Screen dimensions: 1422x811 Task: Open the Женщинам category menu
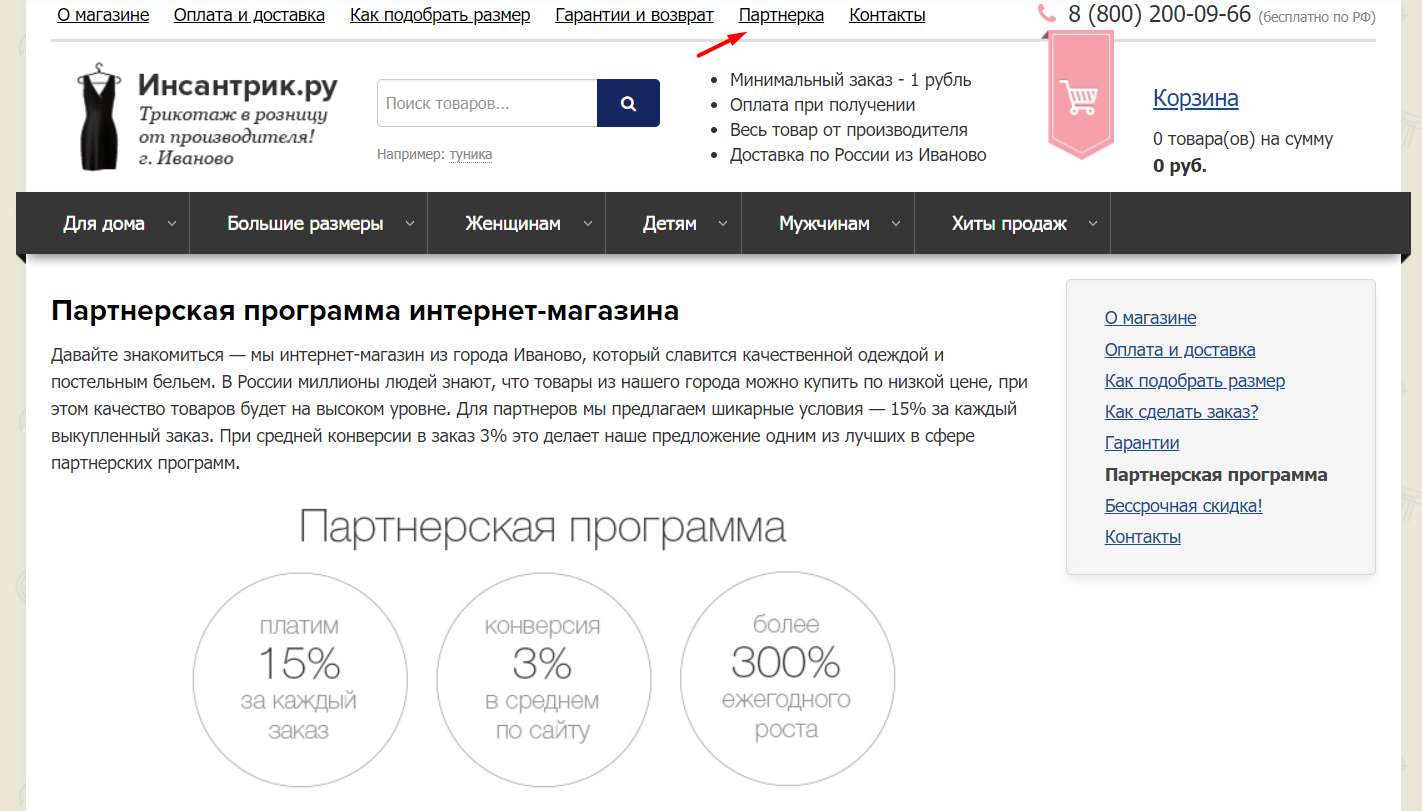tap(512, 224)
